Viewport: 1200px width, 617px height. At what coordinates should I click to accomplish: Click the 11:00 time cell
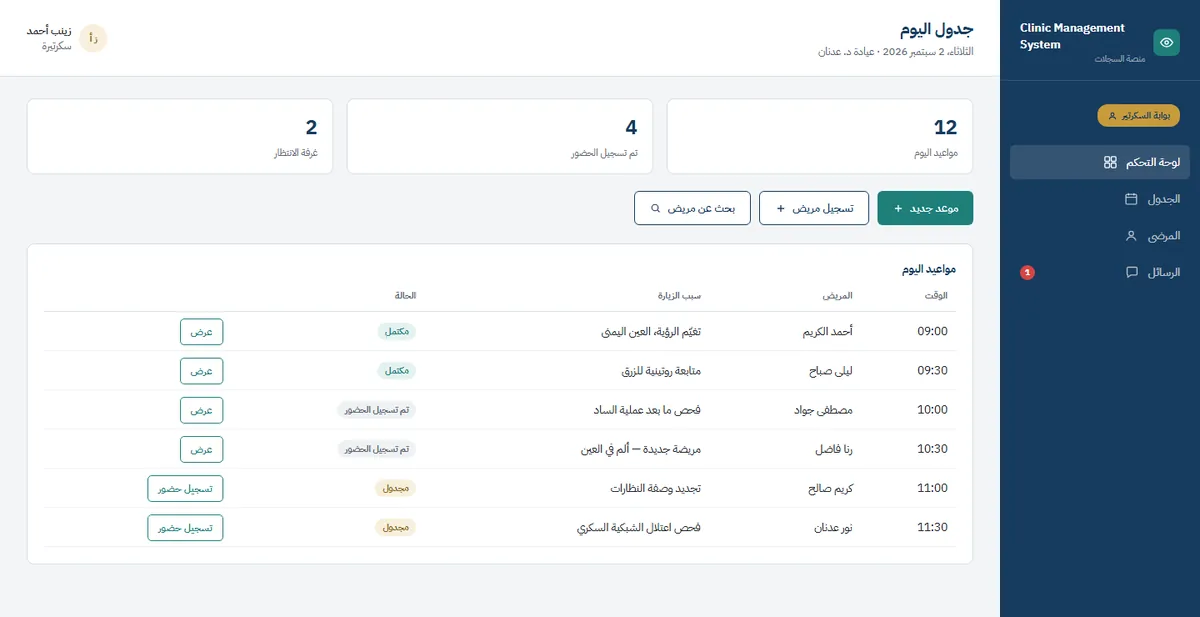(x=932, y=488)
